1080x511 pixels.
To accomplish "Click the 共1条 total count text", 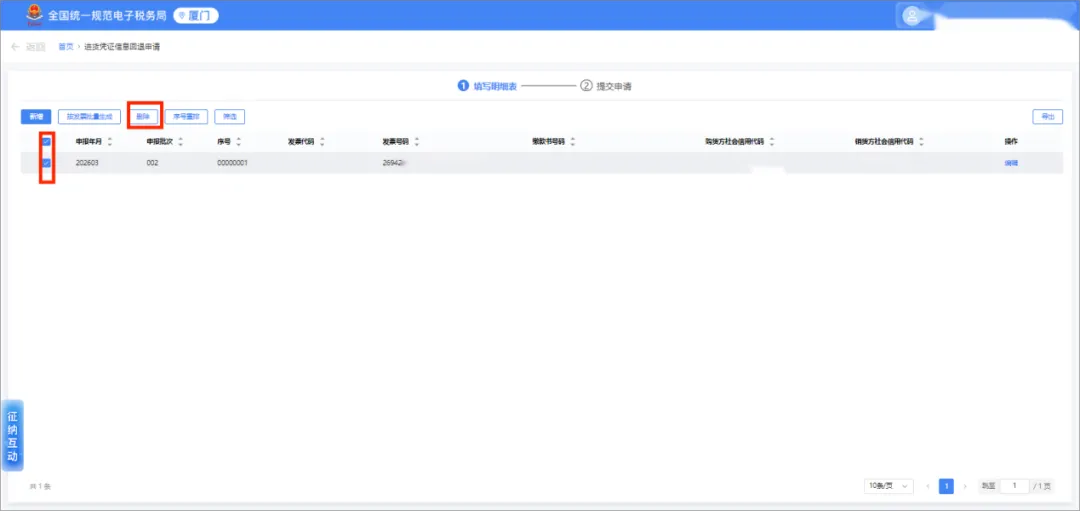I will tap(40, 486).
